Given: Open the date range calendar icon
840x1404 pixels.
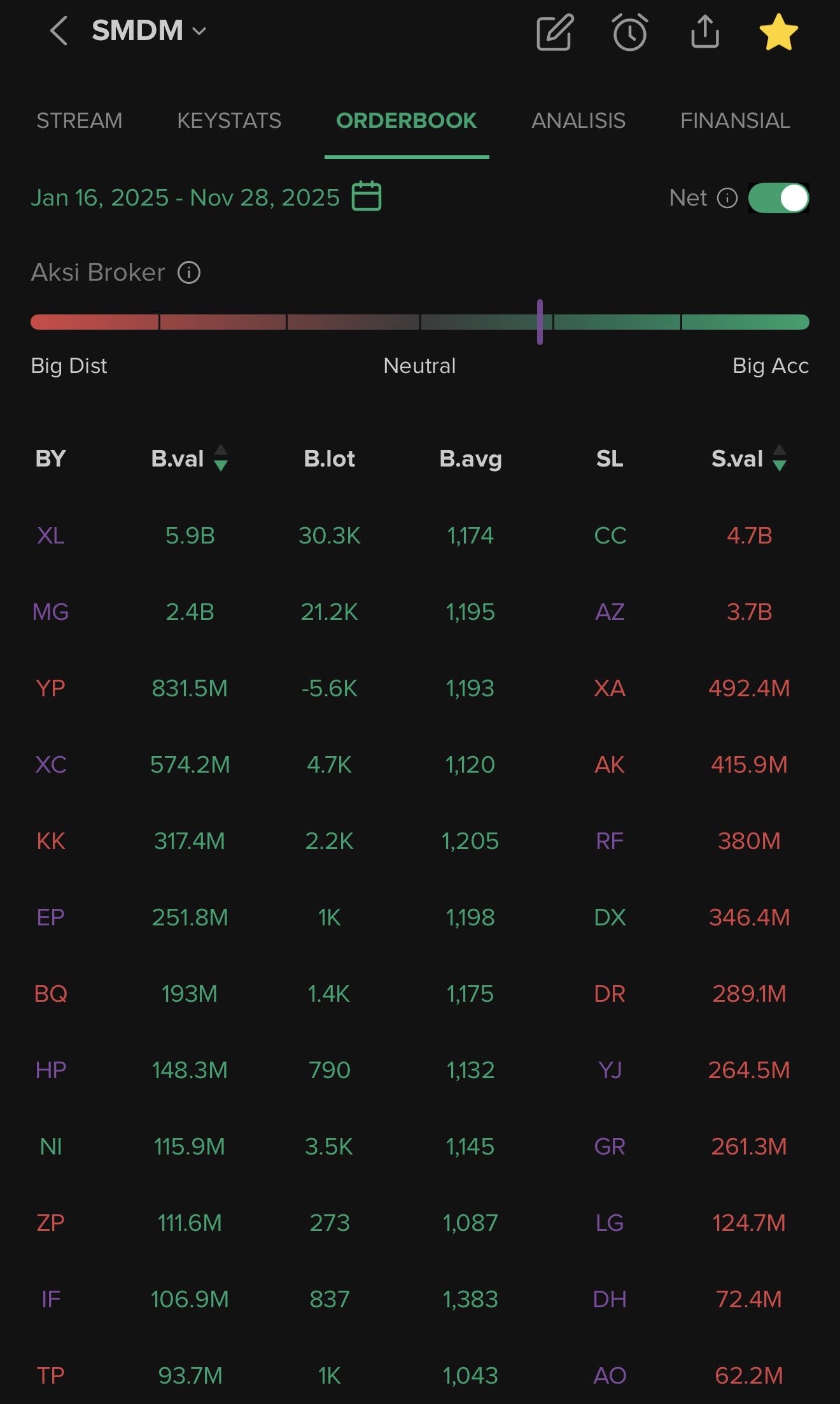Looking at the screenshot, I should (367, 196).
